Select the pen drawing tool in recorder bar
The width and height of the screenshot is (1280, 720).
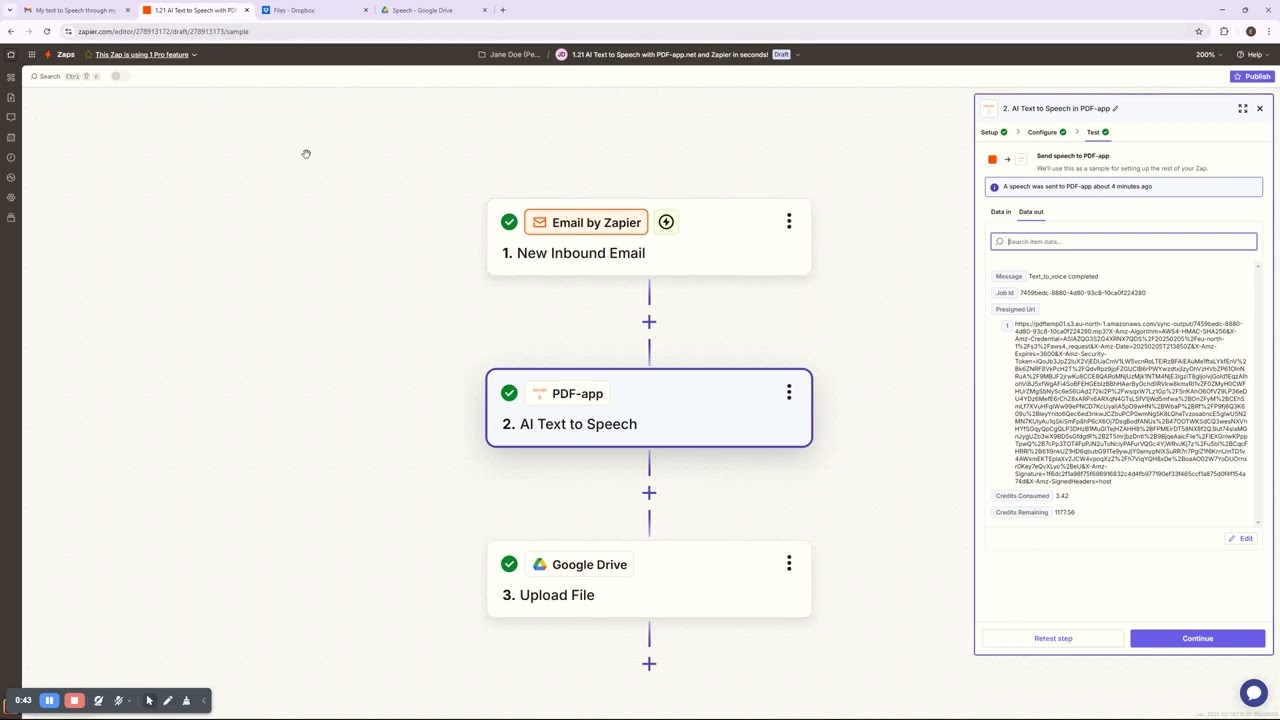(x=167, y=701)
